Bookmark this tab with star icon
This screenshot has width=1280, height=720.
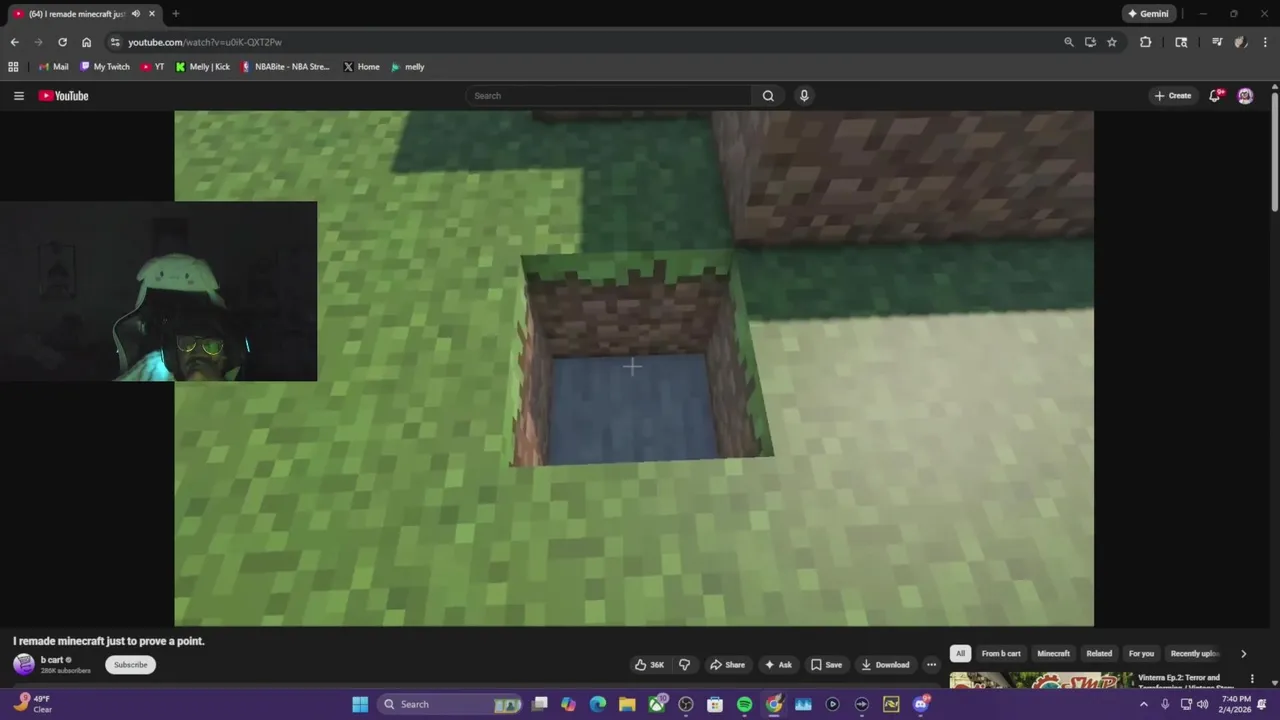(1112, 42)
